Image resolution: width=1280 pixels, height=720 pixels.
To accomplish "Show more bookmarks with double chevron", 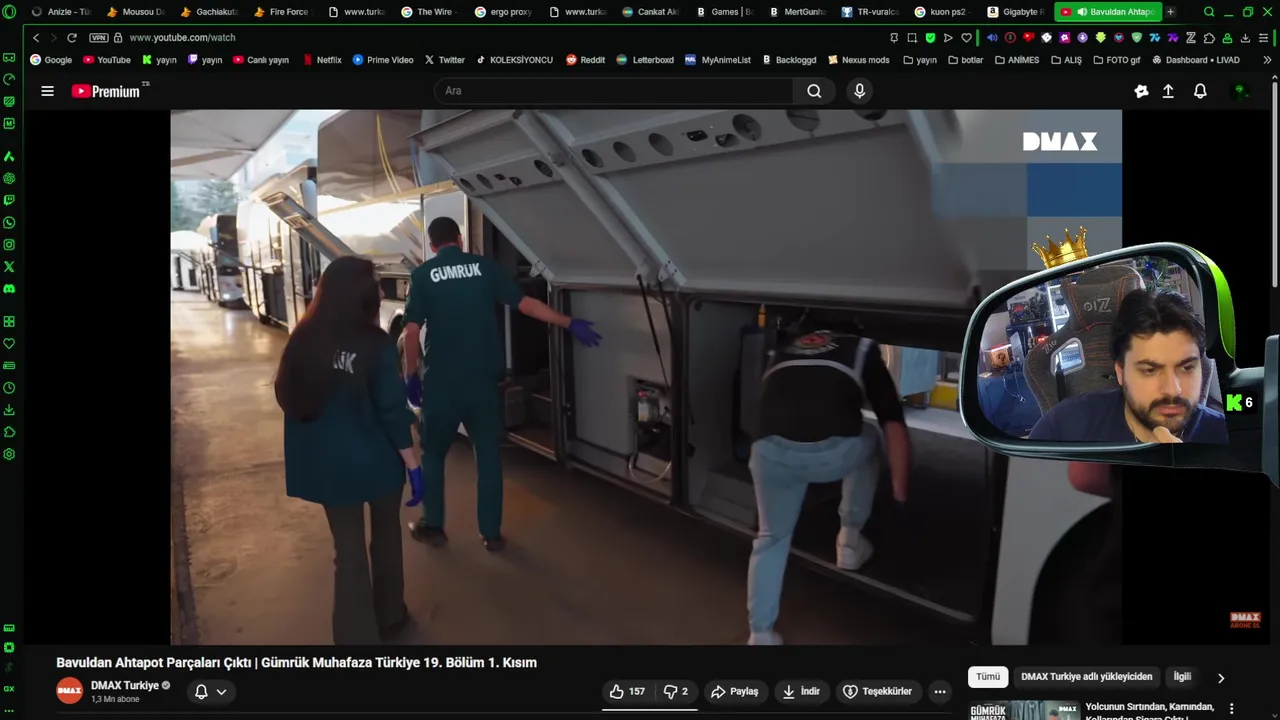I will click(x=1267, y=60).
